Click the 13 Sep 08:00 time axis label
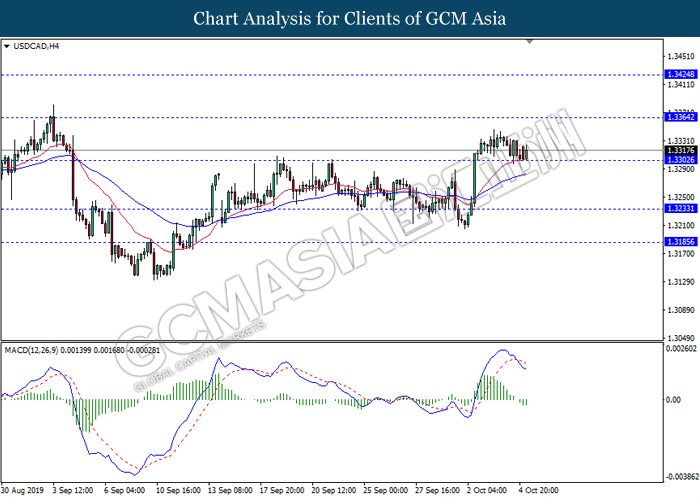Viewport: 700px width, 500px height. click(231, 491)
